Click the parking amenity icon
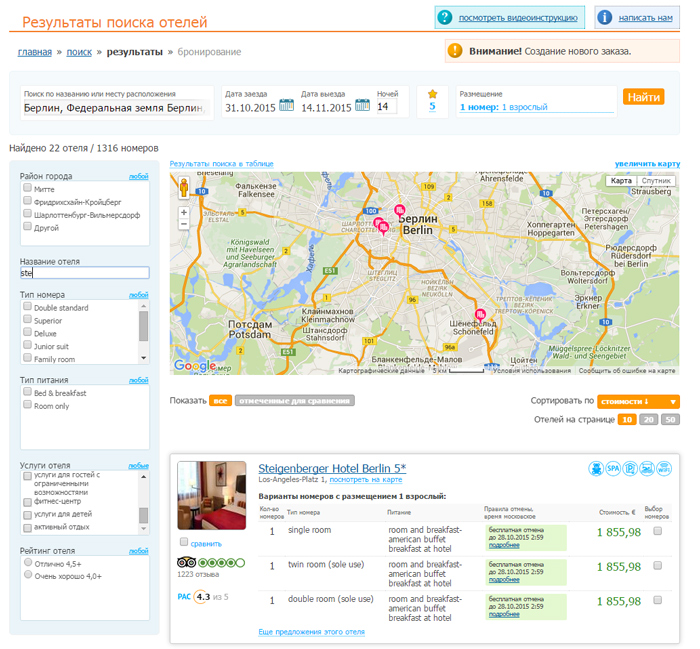Image resolution: width=700 pixels, height=649 pixels. click(630, 469)
